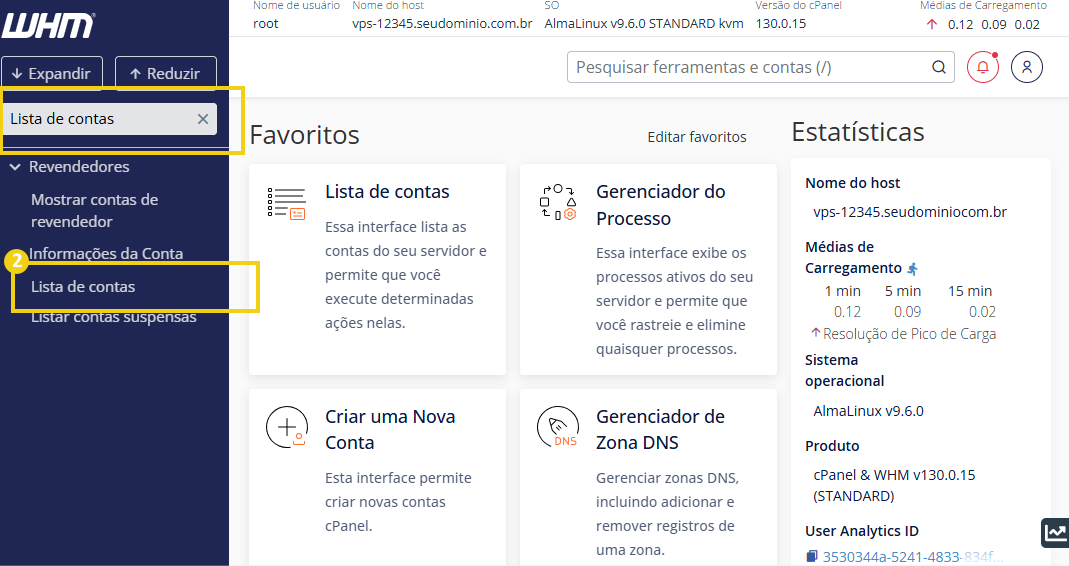Image resolution: width=1069 pixels, height=566 pixels.
Task: Open Informações da Conta section
Action: click(x=106, y=254)
